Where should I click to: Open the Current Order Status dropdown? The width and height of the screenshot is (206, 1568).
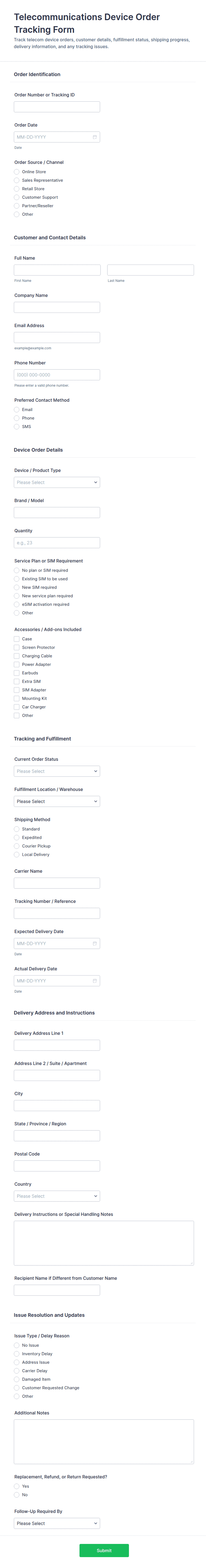point(57,771)
